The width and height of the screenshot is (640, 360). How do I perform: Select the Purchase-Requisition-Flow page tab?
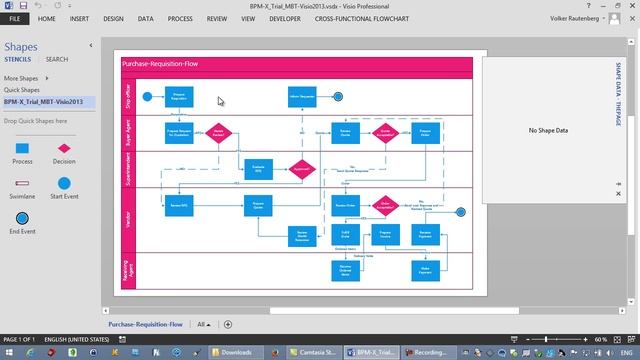pyautogui.click(x=145, y=324)
